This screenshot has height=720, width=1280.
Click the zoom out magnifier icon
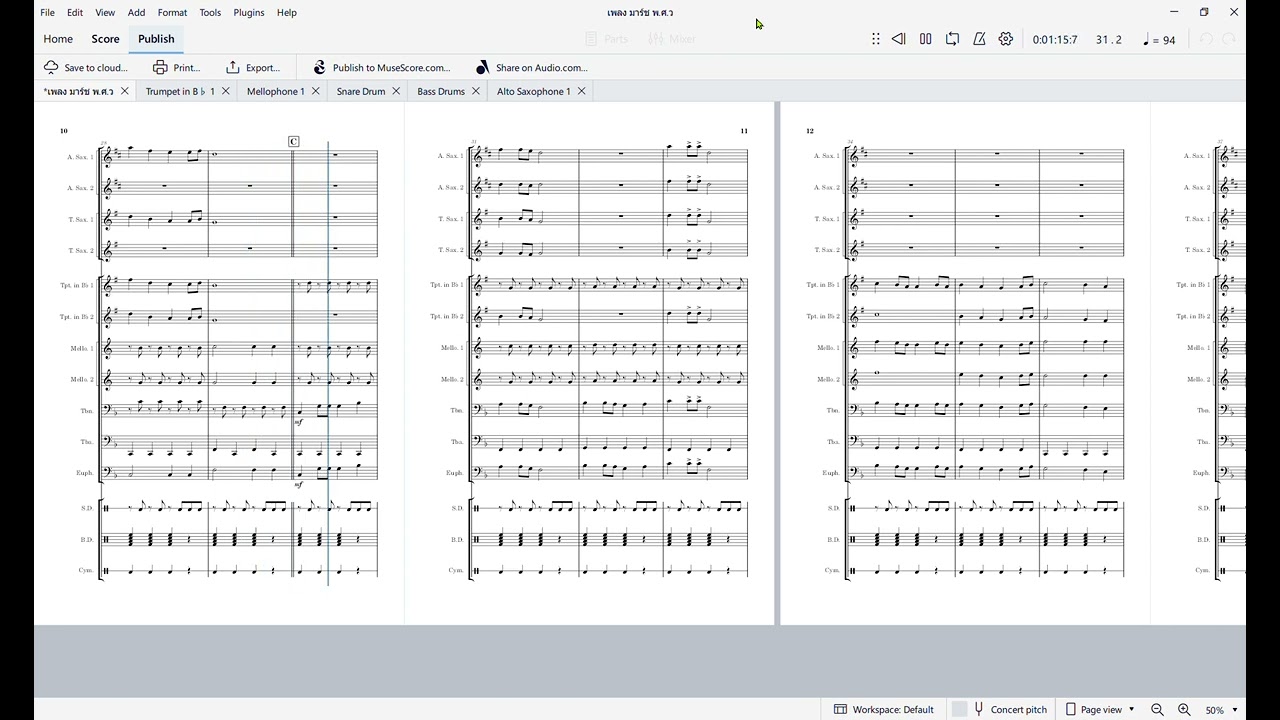(x=1157, y=709)
